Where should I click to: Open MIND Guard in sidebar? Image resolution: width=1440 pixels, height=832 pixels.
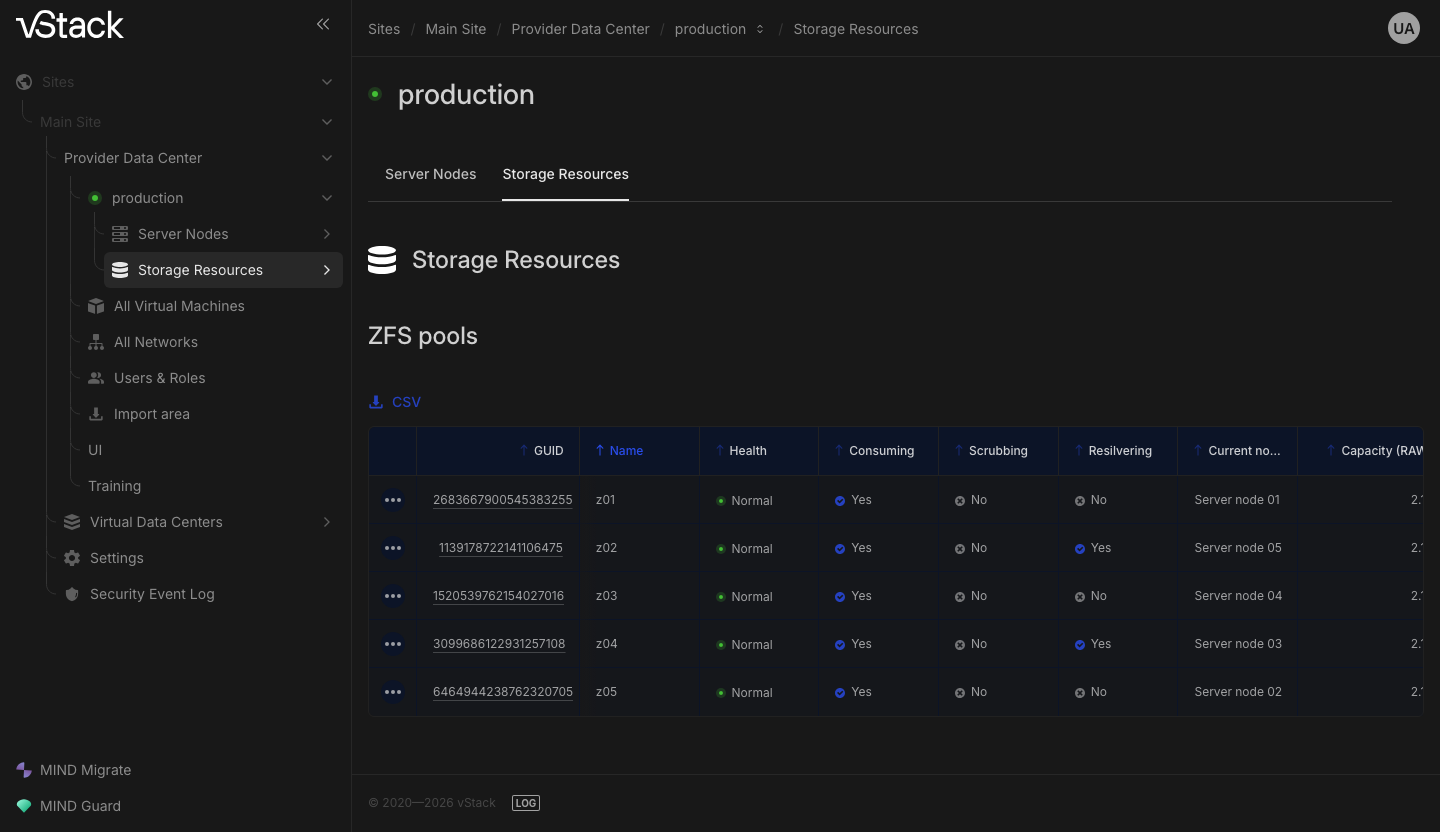click(80, 806)
